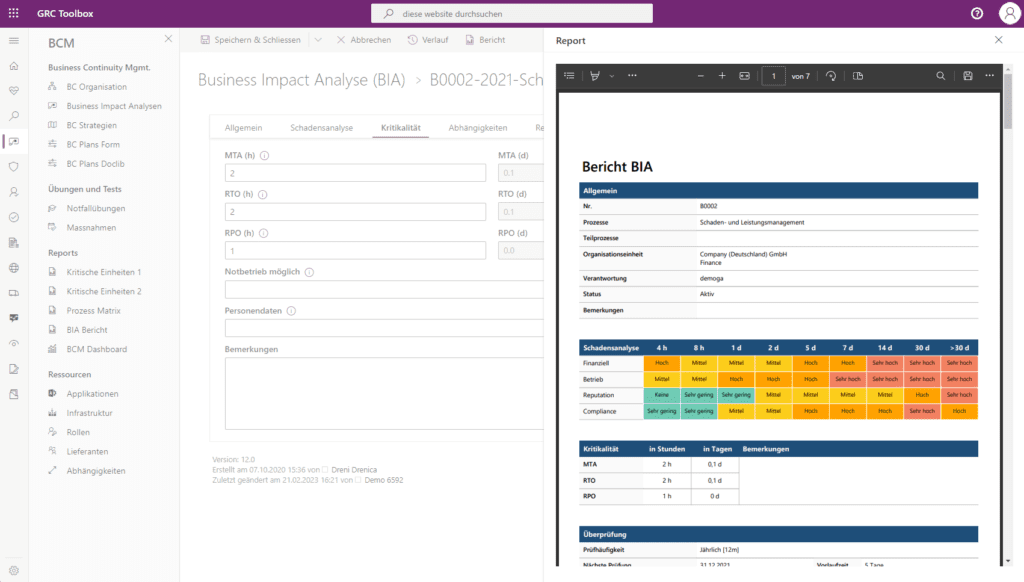
Task: Open the Personendaten dropdown
Action: click(384, 328)
